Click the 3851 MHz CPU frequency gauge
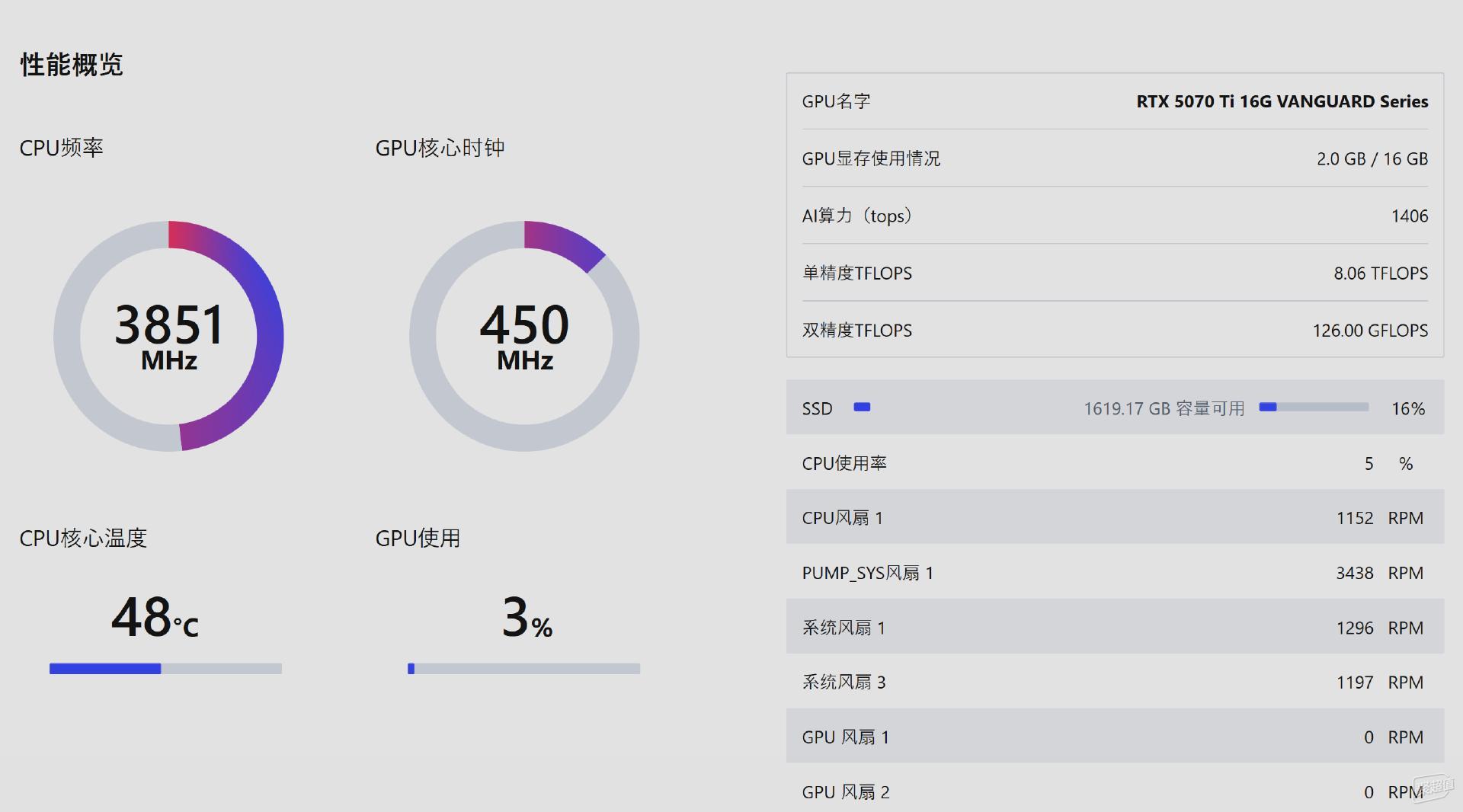 point(168,336)
